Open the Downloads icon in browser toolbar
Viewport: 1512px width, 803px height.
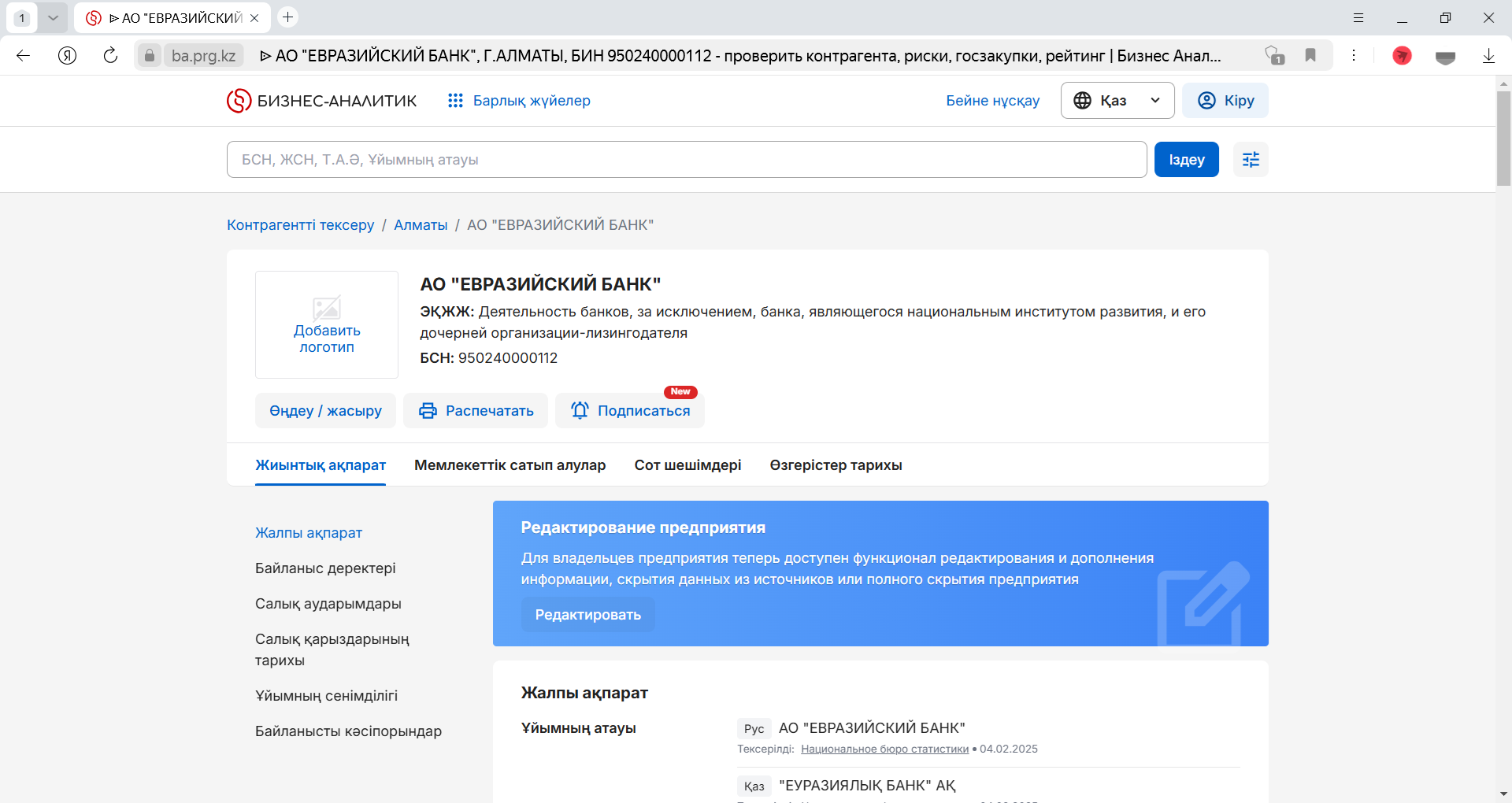coord(1488,55)
